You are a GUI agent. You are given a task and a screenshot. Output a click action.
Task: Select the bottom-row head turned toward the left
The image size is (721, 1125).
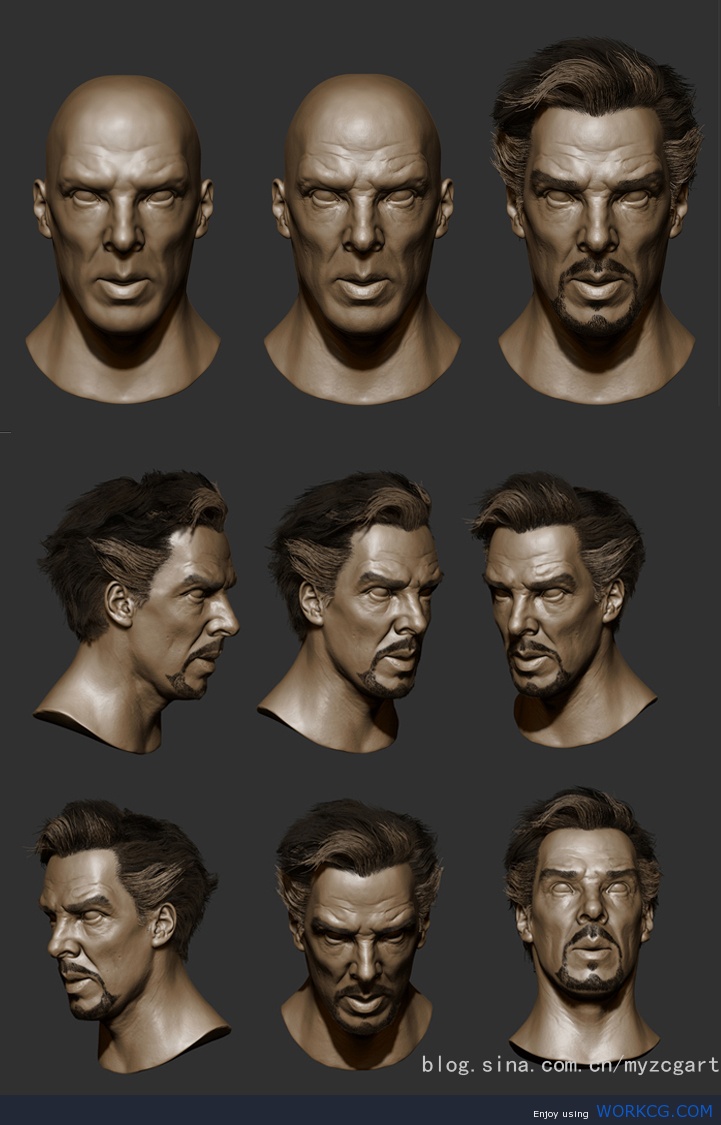pyautogui.click(x=133, y=936)
